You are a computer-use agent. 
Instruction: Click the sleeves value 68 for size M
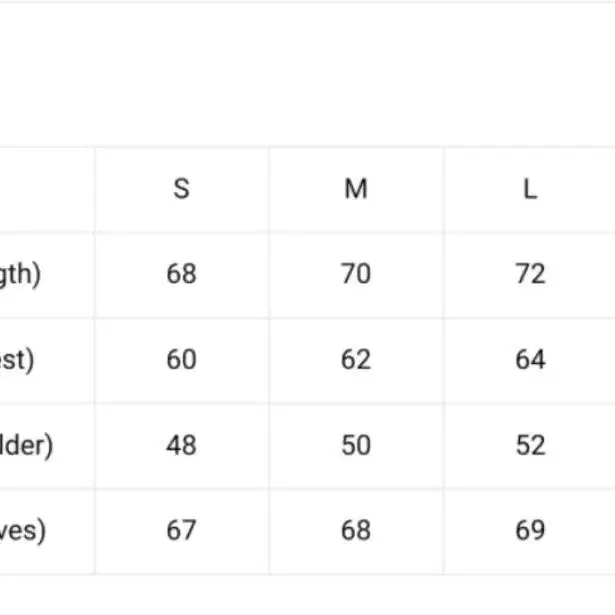coord(356,530)
